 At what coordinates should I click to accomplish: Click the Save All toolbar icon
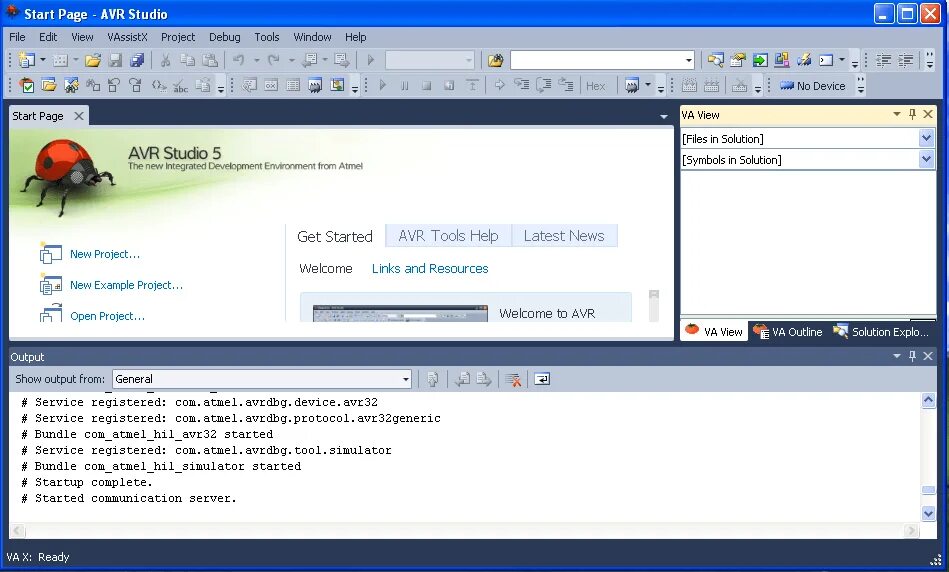click(137, 60)
